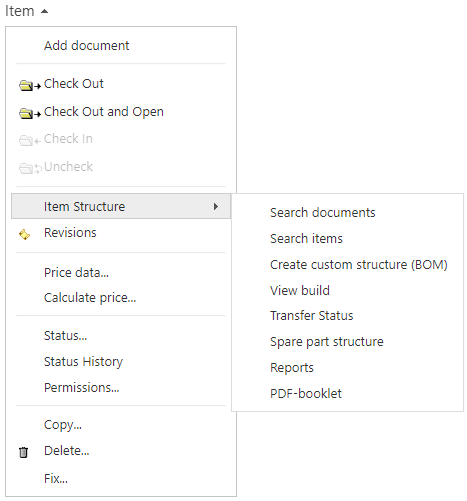The width and height of the screenshot is (467, 501).
Task: Click the Check Out folder icon
Action: [30, 85]
